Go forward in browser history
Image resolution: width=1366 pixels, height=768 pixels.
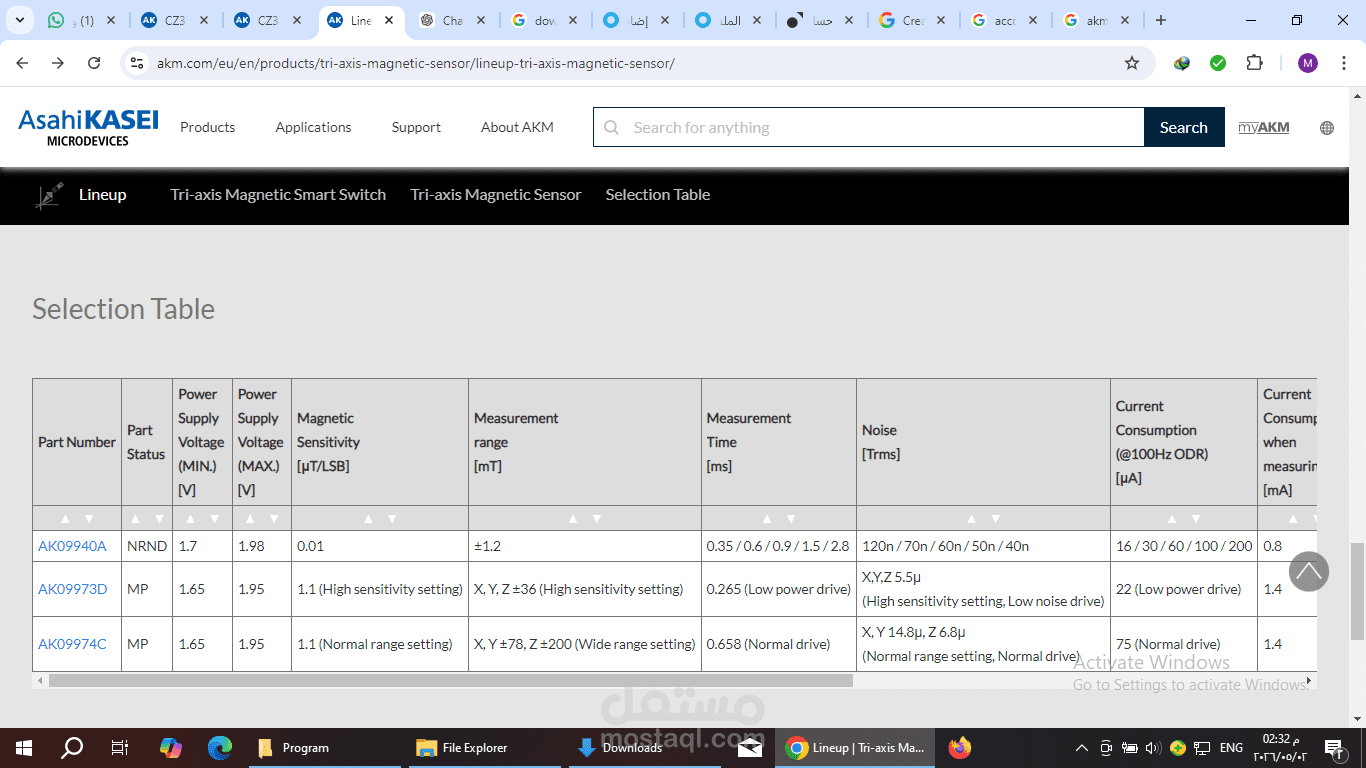58,63
